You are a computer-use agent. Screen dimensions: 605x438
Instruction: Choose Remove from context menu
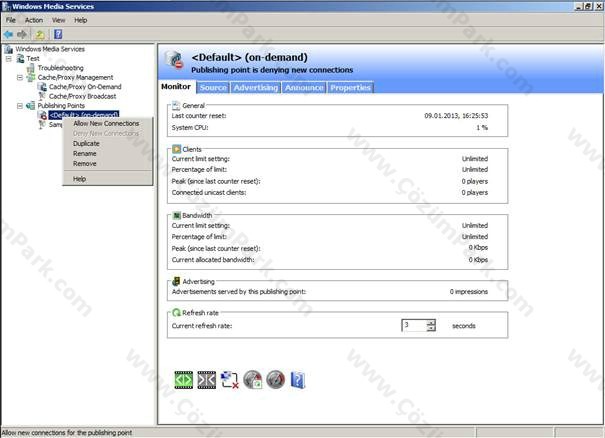coord(106,164)
